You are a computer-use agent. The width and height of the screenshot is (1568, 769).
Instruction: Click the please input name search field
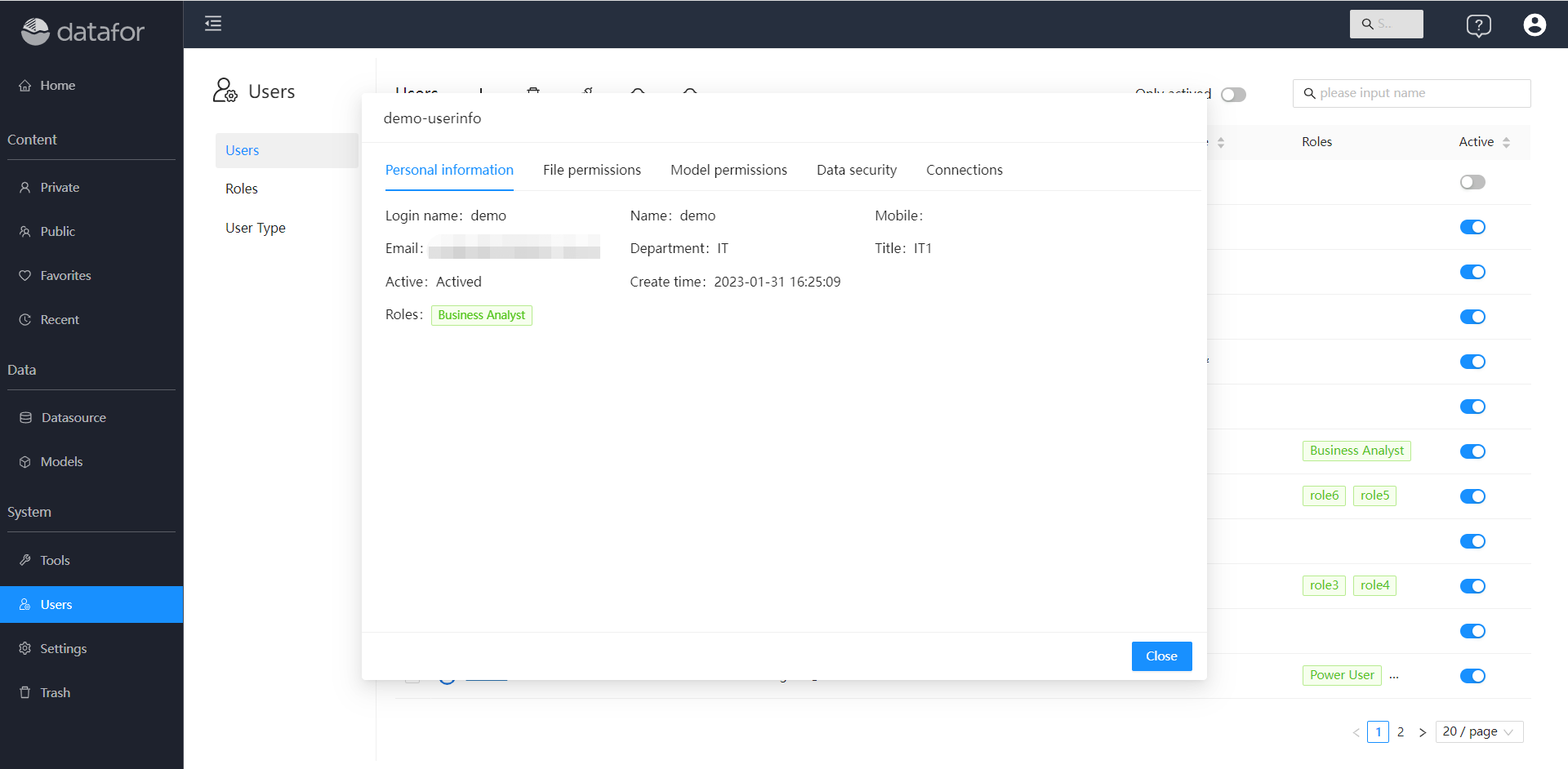click(x=1411, y=93)
